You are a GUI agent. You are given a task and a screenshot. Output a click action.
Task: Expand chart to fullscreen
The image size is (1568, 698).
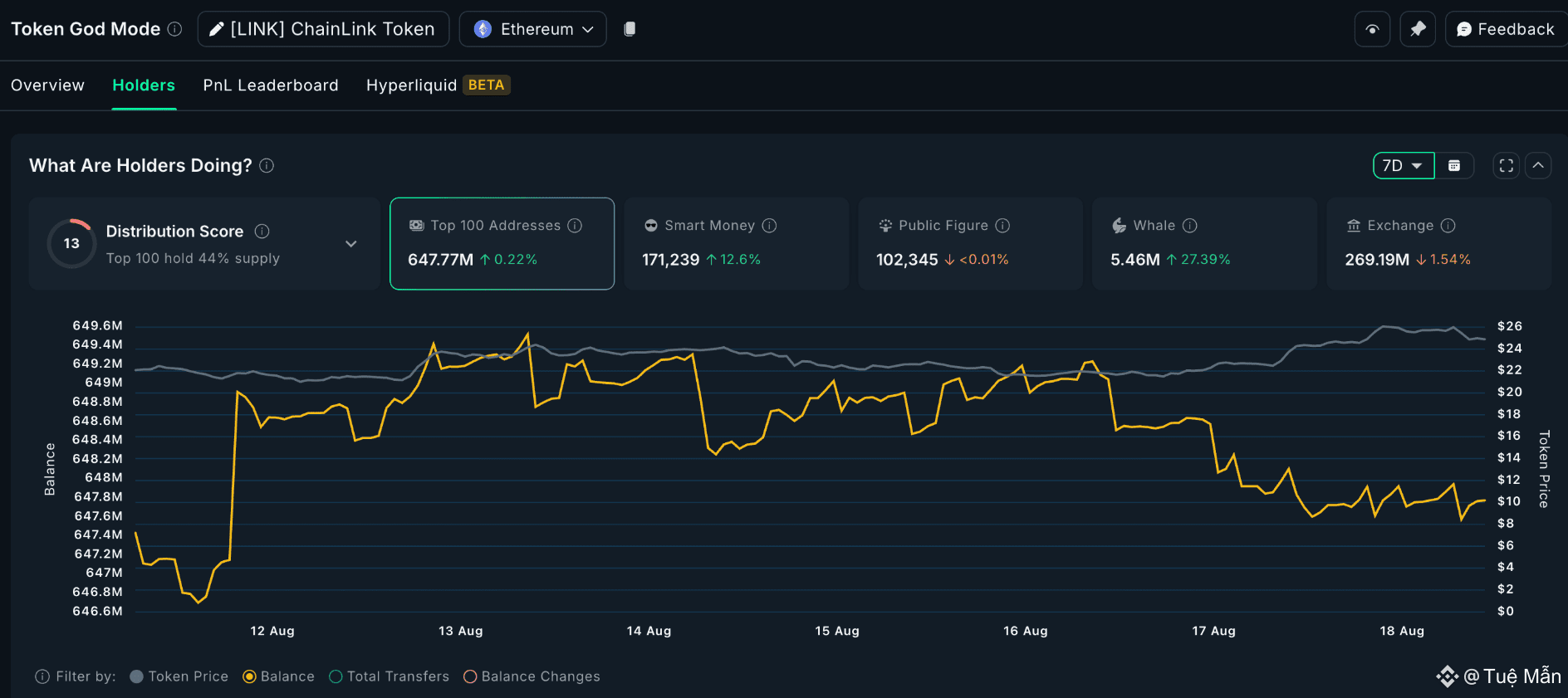[x=1507, y=166]
